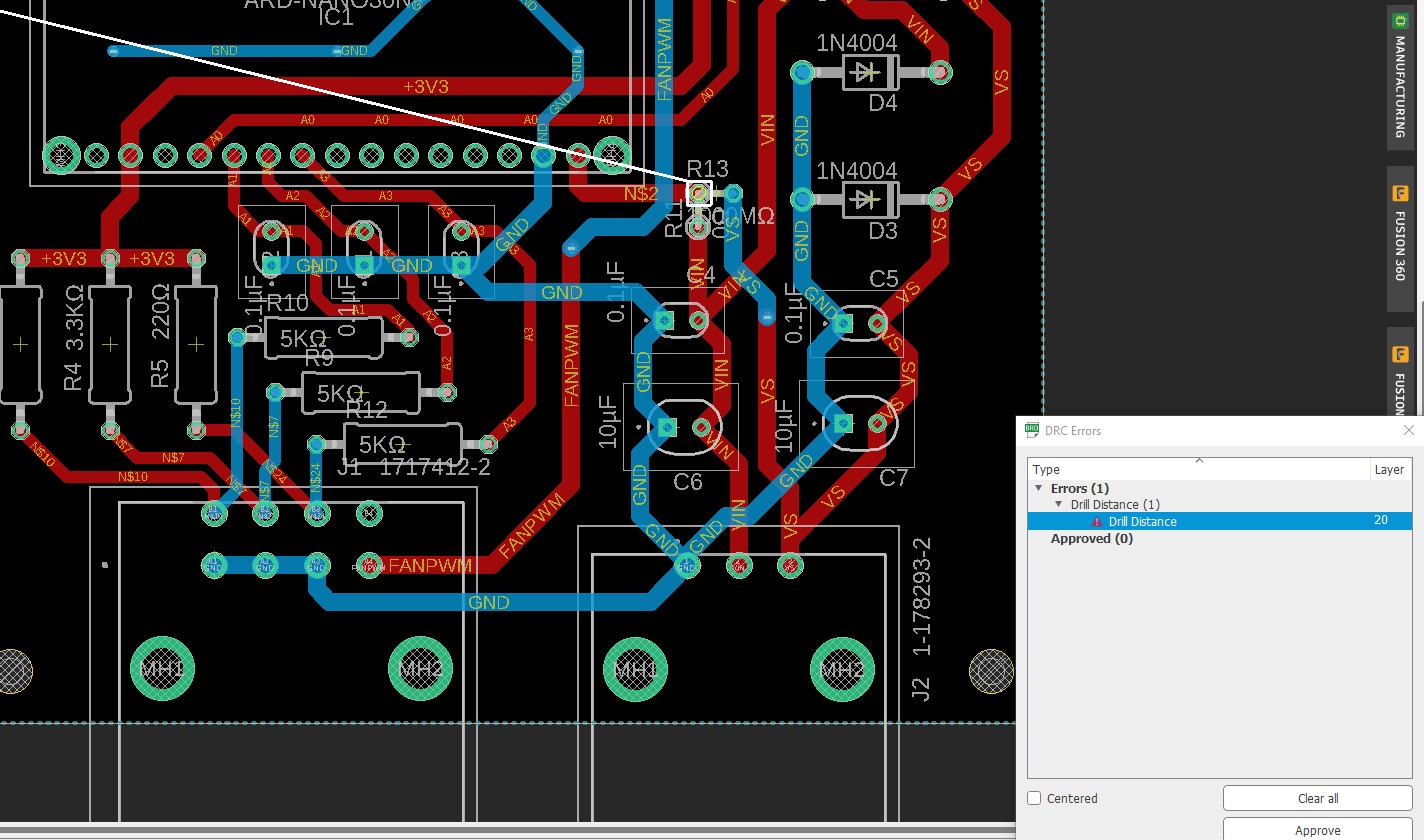This screenshot has height=840, width=1424.
Task: Click the N$2 net label near R13
Action: click(641, 192)
